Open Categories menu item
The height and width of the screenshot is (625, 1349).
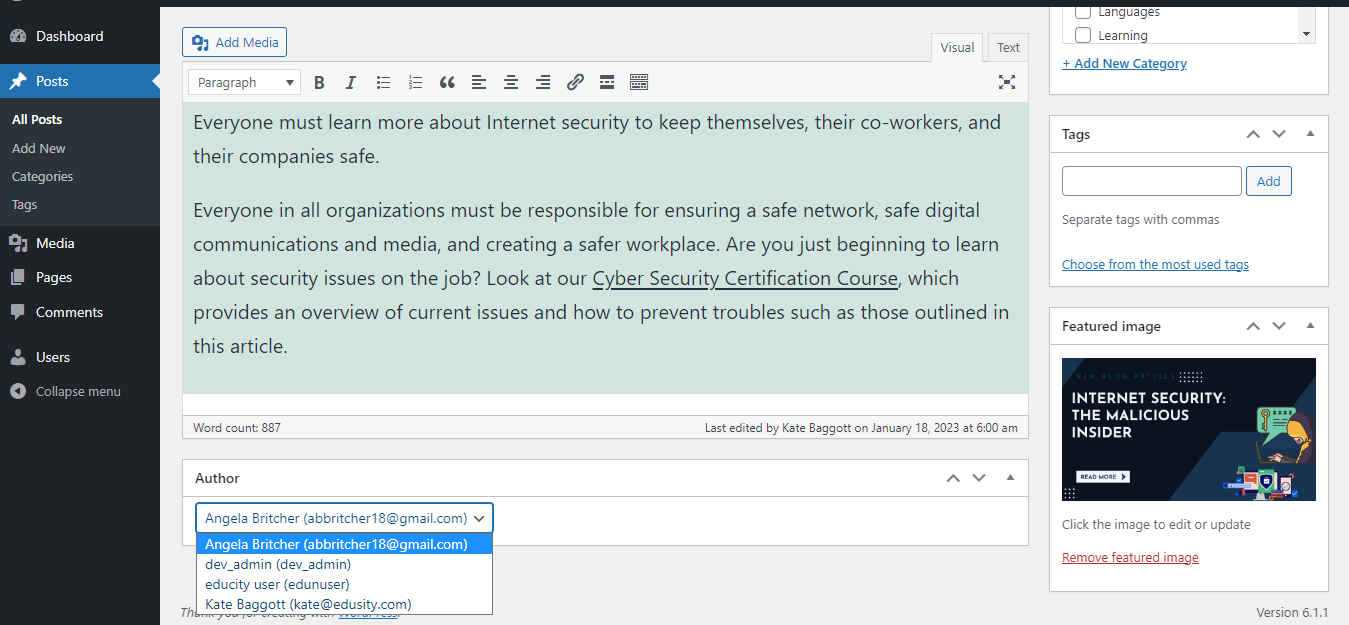(42, 176)
